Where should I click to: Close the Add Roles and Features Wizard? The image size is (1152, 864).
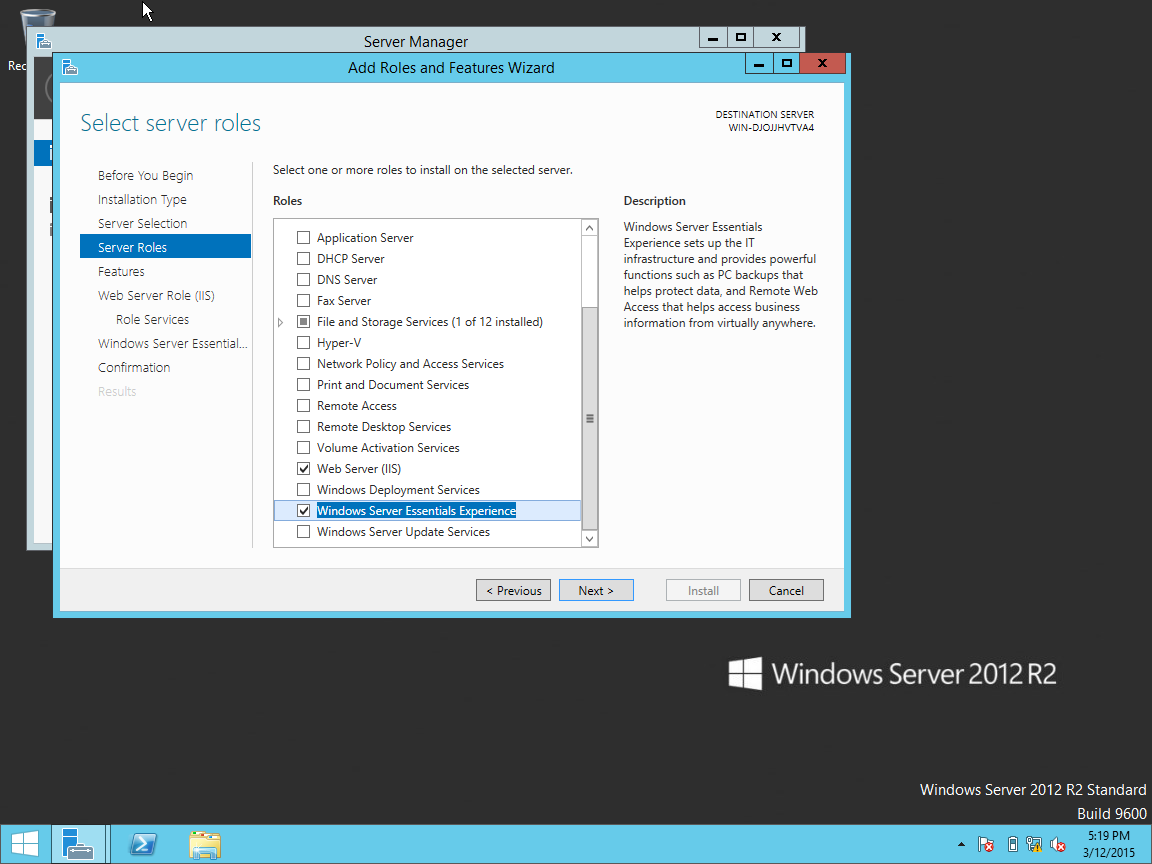pyautogui.click(x=822, y=63)
